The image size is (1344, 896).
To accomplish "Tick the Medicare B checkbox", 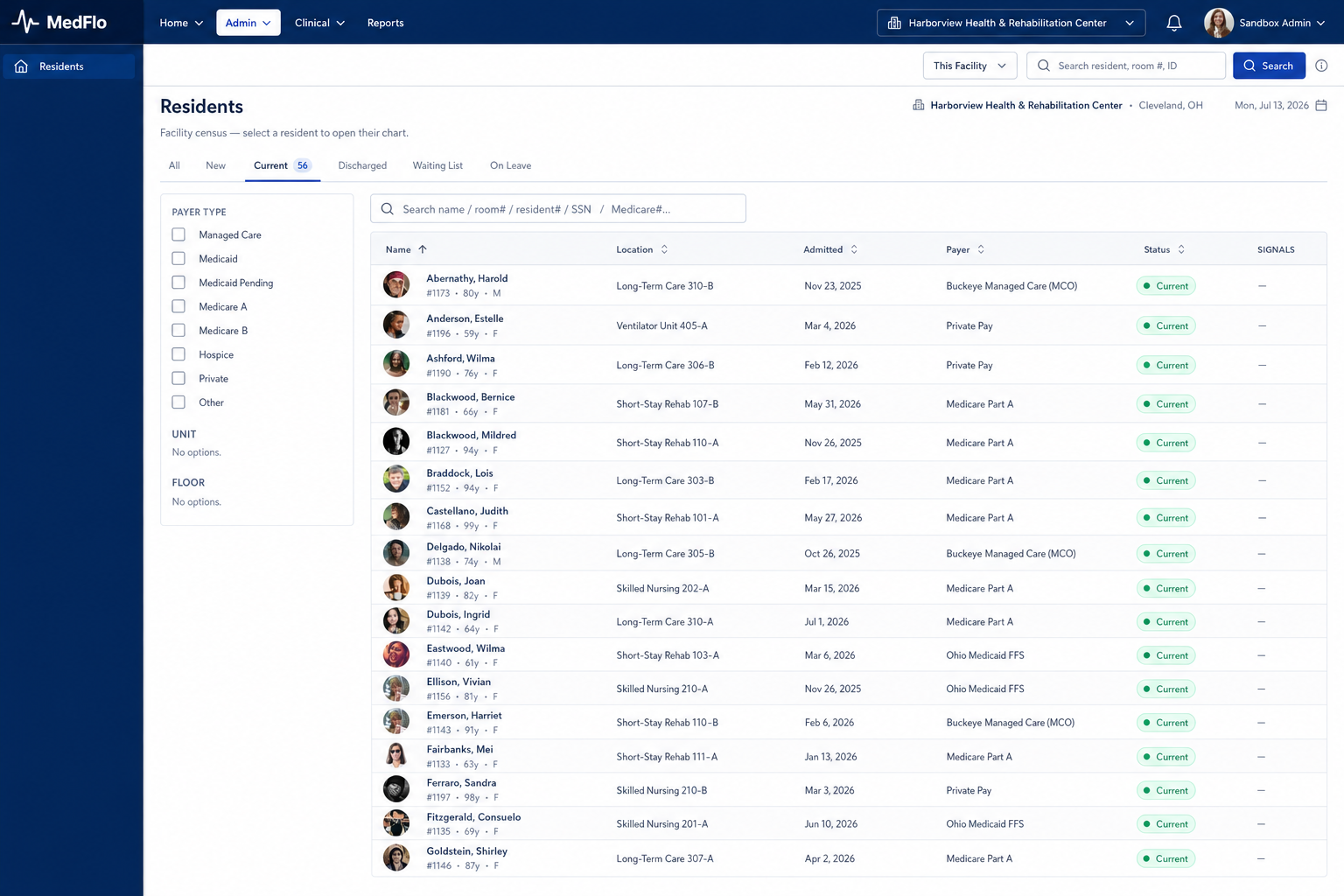I will pyautogui.click(x=178, y=331).
